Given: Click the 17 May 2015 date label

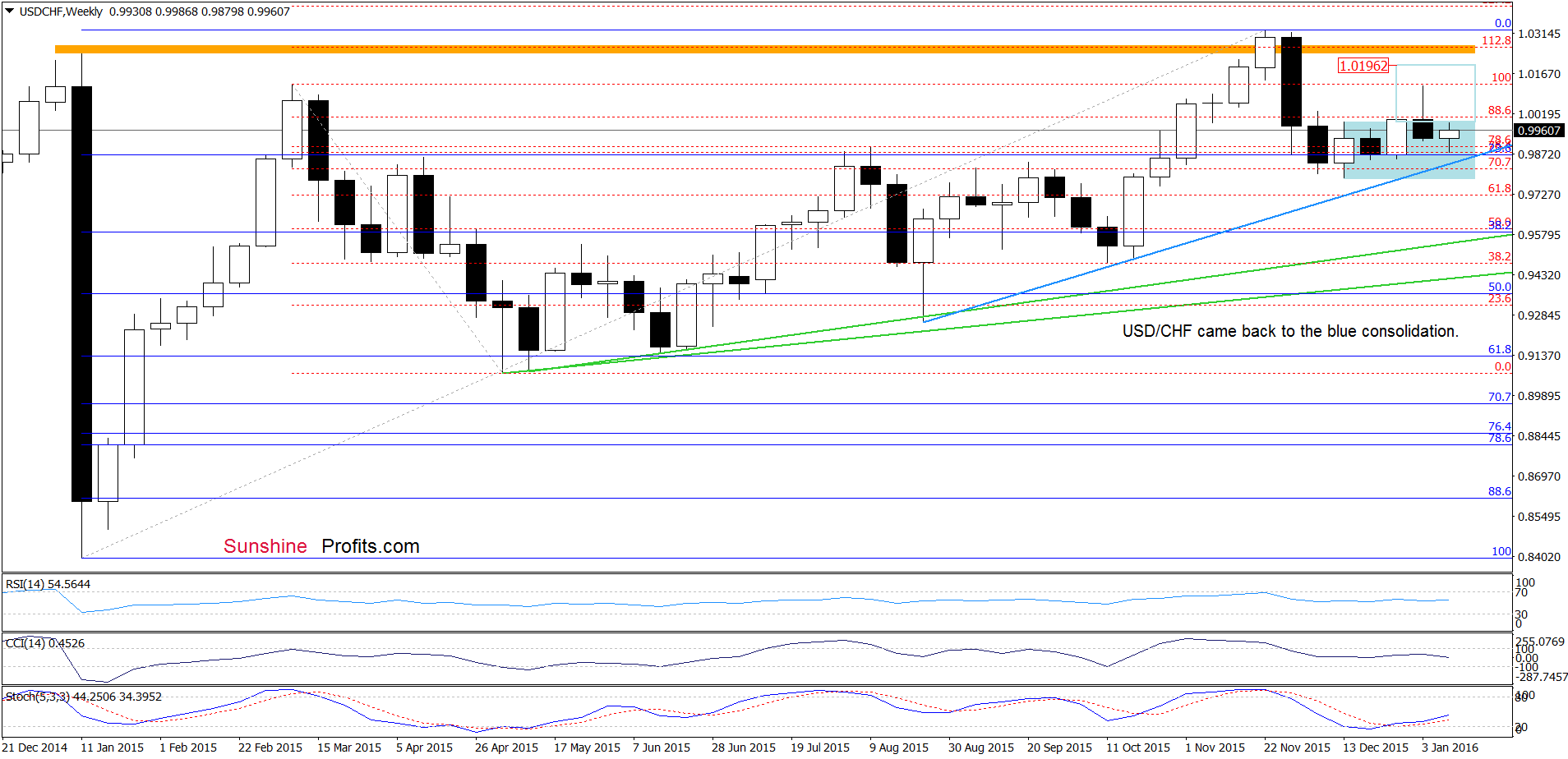Looking at the screenshot, I should pyautogui.click(x=587, y=747).
